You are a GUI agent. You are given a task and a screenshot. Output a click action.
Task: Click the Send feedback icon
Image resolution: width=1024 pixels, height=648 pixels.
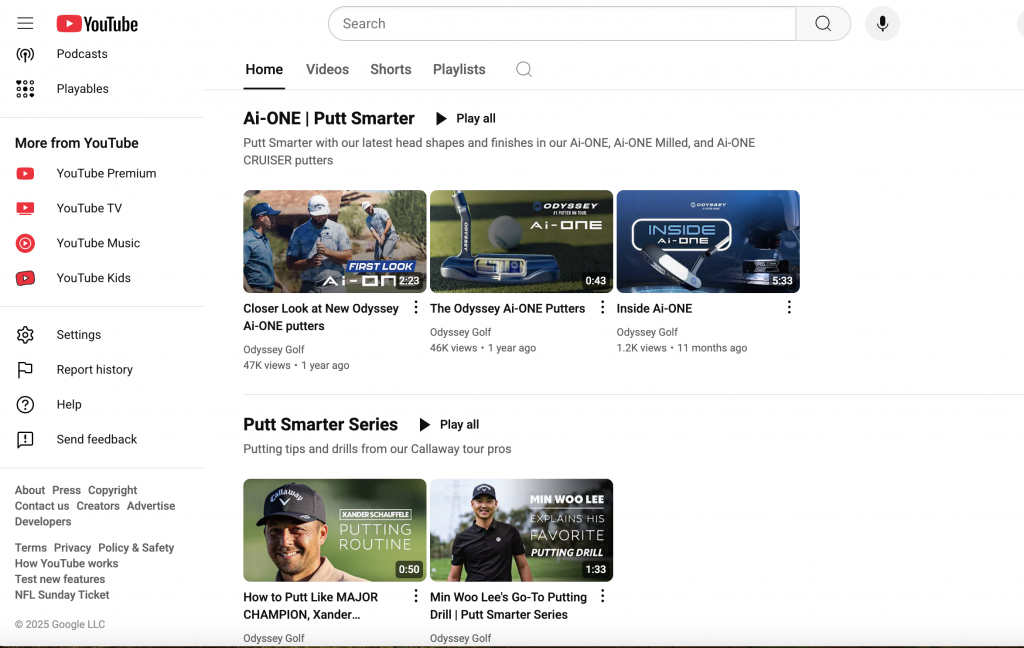pos(25,440)
